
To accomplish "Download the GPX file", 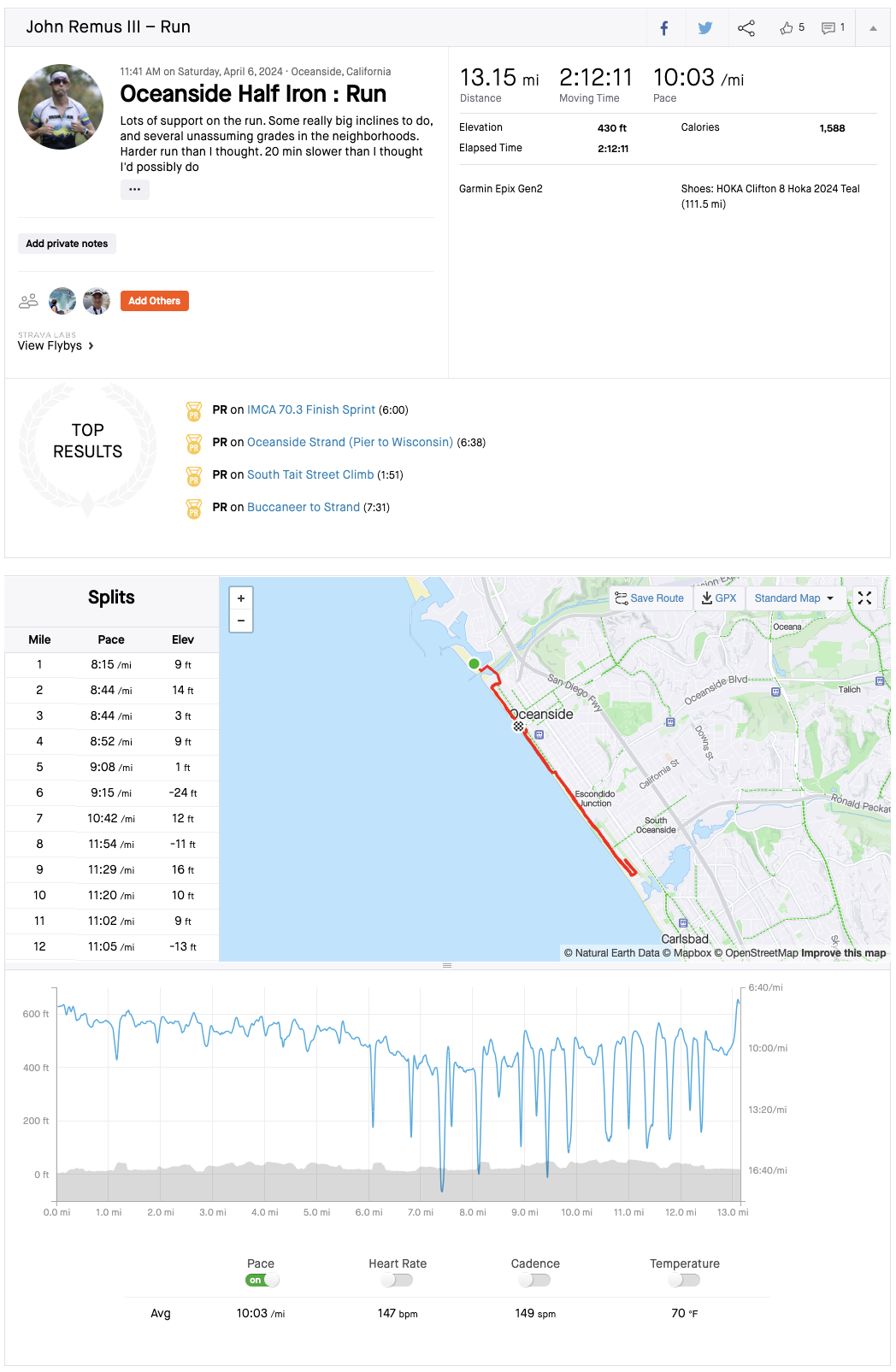I will [x=719, y=598].
